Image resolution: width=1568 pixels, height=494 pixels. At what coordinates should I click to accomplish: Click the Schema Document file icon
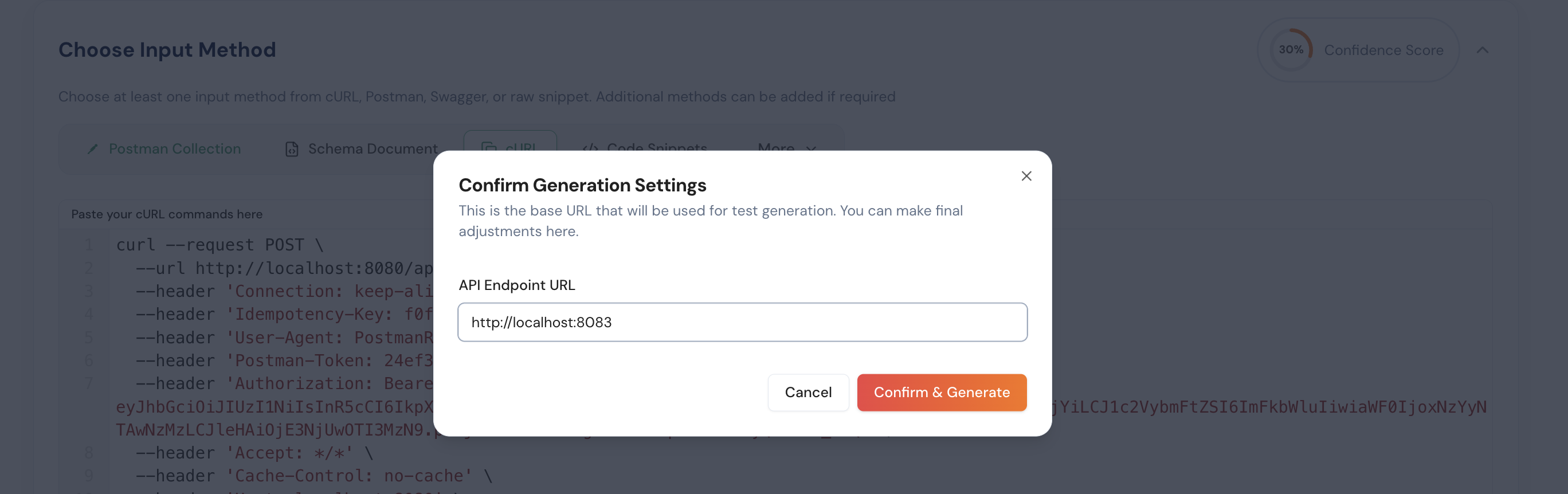(292, 149)
